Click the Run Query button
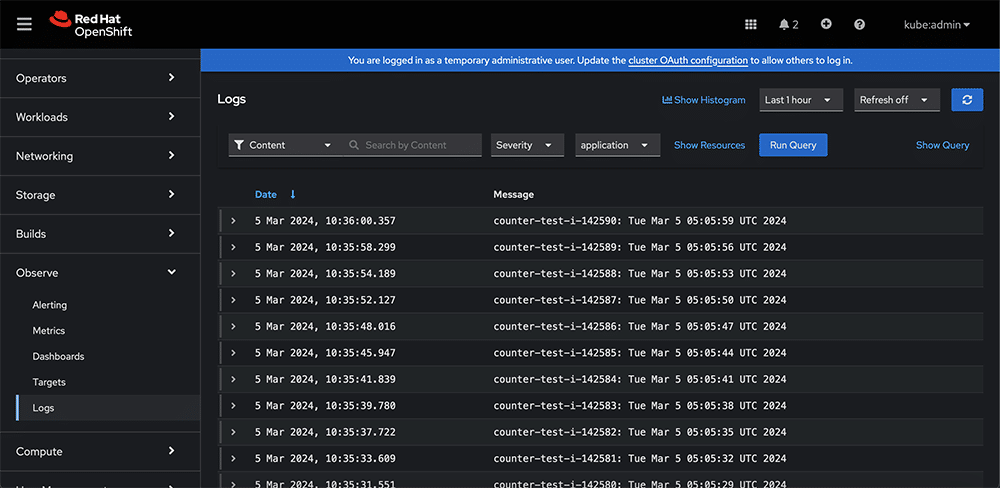1000x488 pixels. (x=792, y=145)
